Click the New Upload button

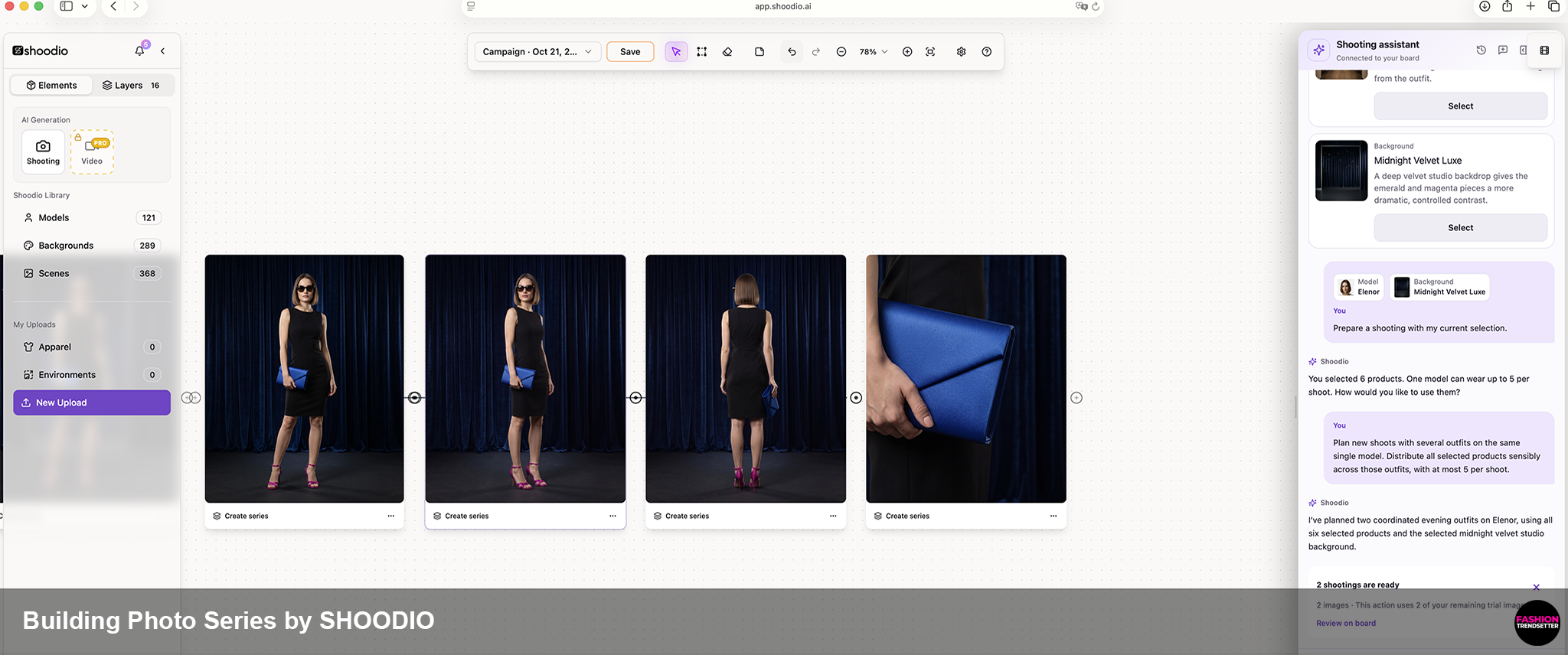(x=92, y=403)
